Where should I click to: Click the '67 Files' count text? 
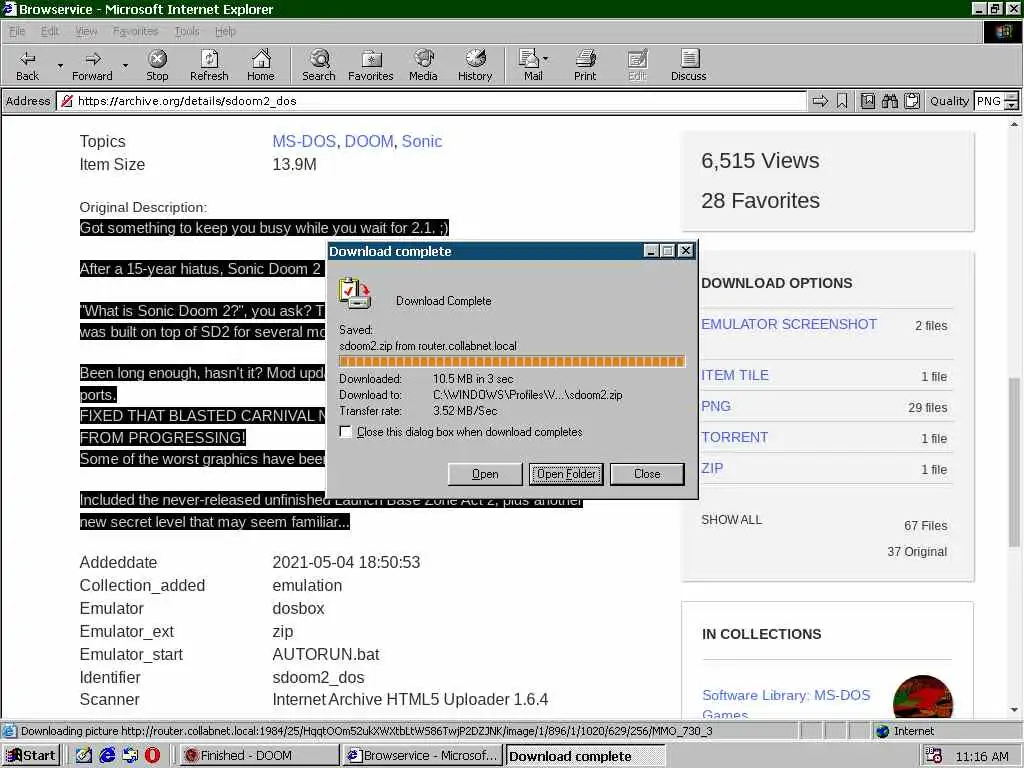[x=925, y=525]
